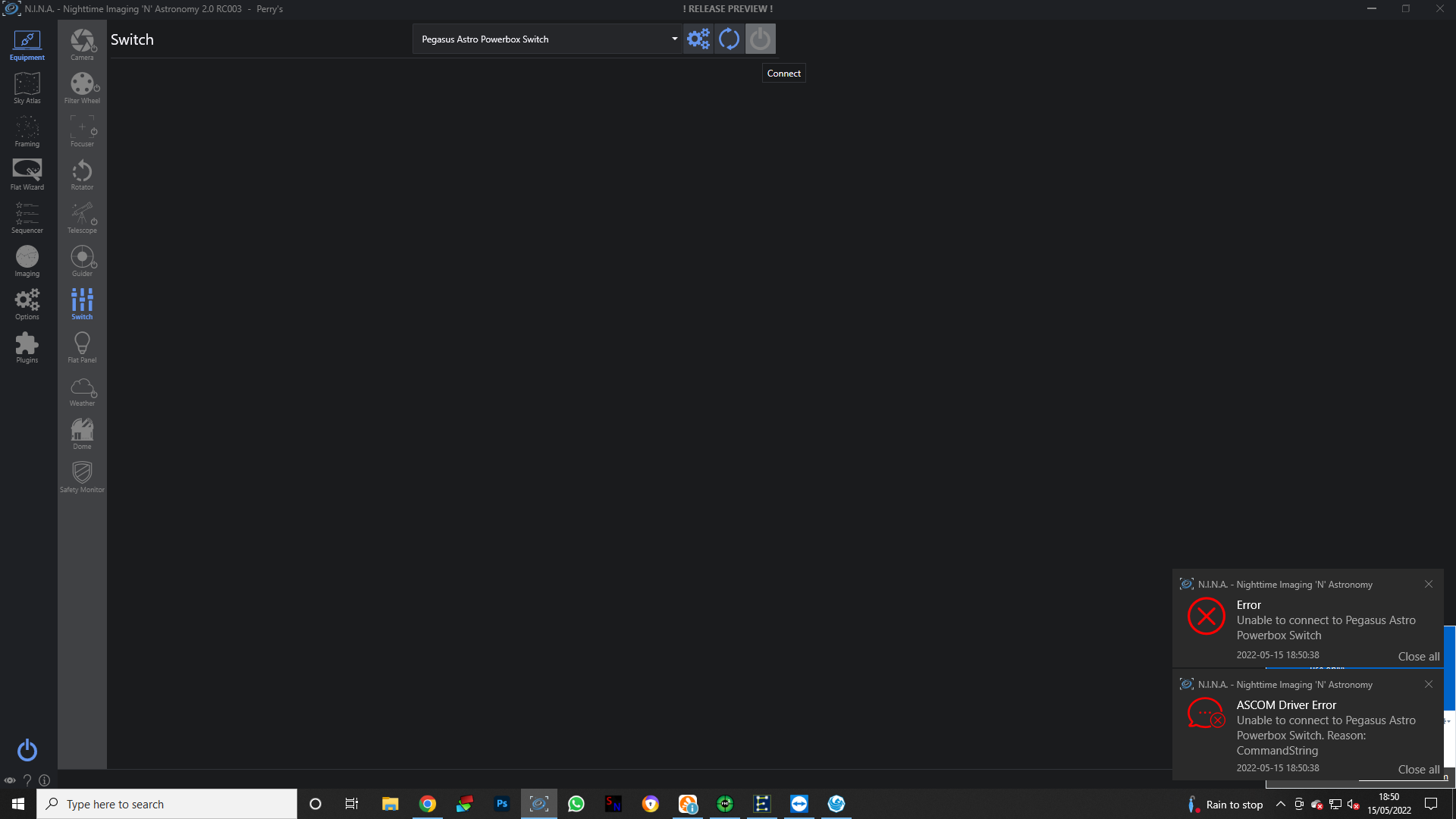Select the Dome equipment tab
This screenshot has height=819, width=1456.
[x=82, y=434]
